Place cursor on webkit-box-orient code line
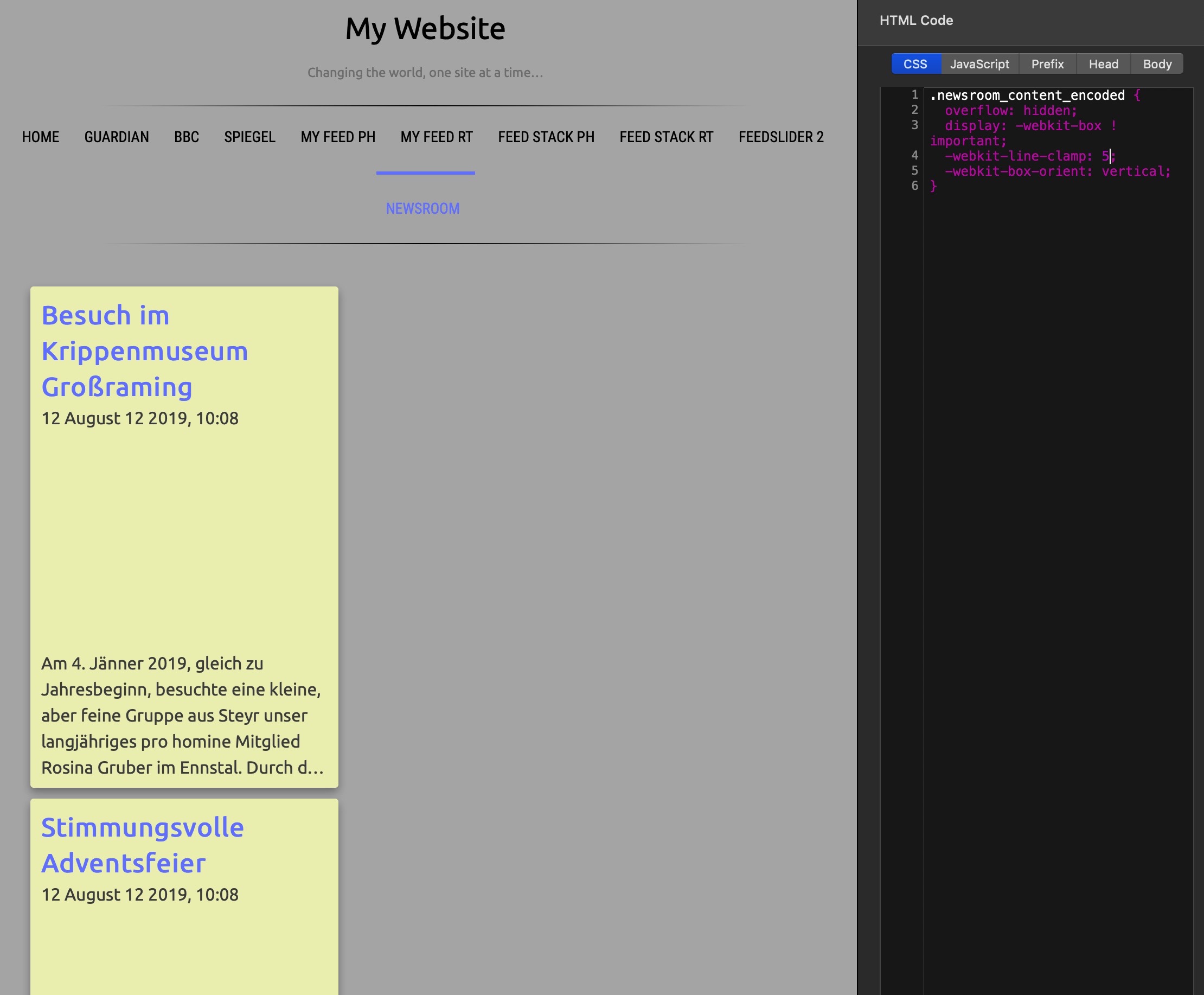 pos(1058,171)
